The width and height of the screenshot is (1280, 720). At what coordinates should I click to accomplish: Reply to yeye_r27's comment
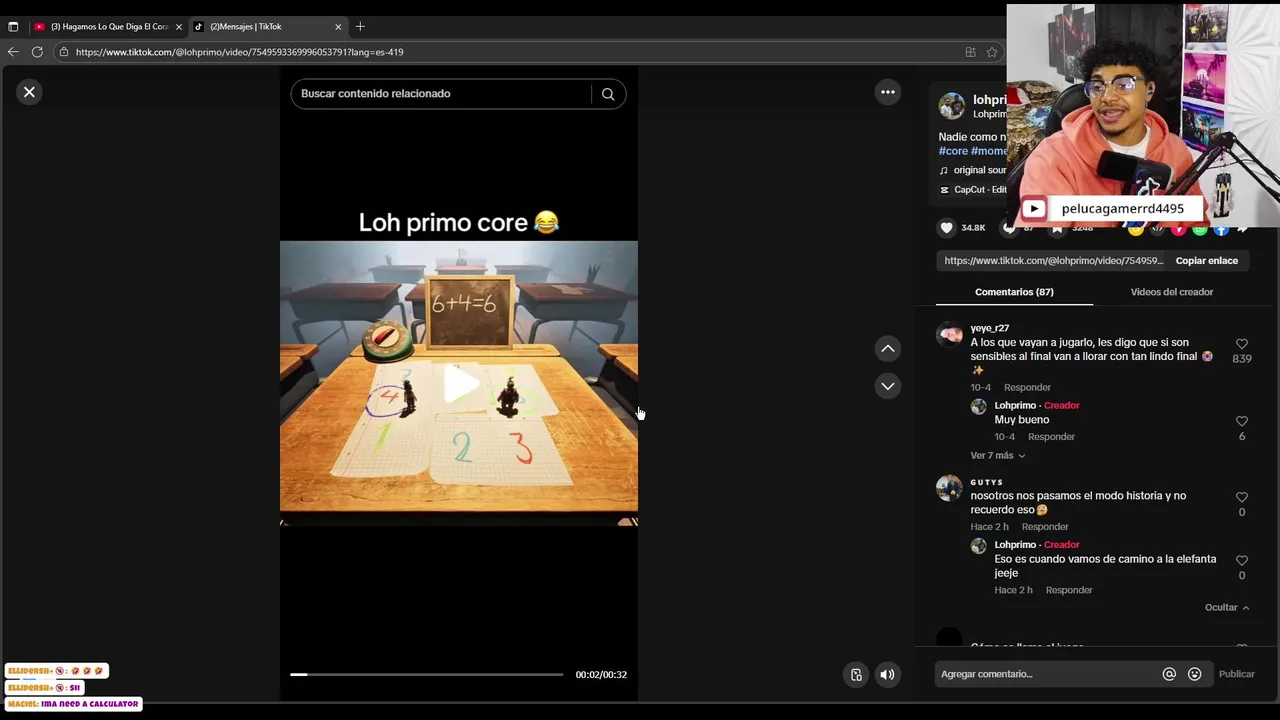click(1027, 388)
